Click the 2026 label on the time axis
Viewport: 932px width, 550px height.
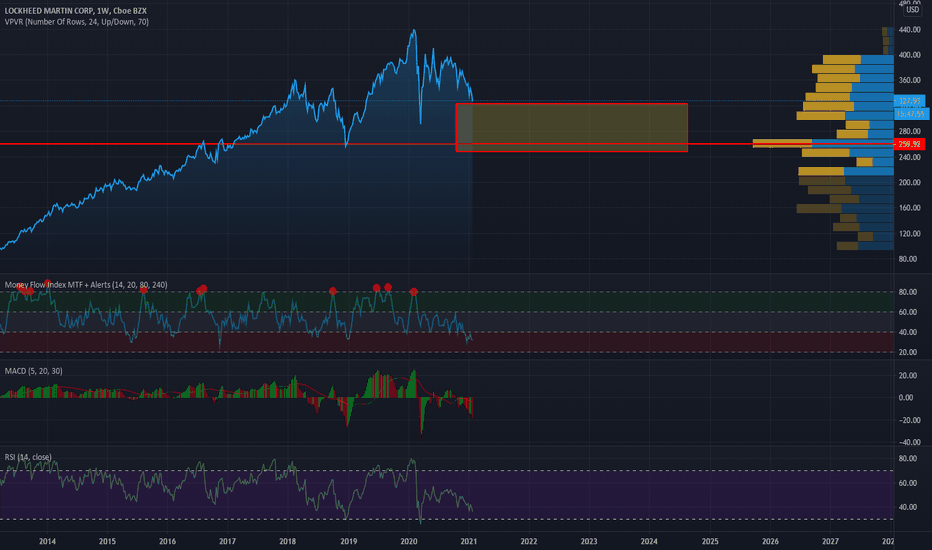click(770, 541)
